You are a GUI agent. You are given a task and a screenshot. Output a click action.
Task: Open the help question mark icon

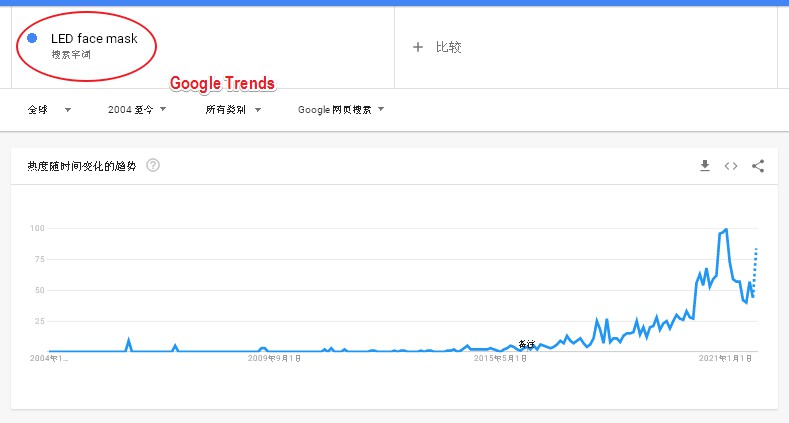tap(153, 165)
